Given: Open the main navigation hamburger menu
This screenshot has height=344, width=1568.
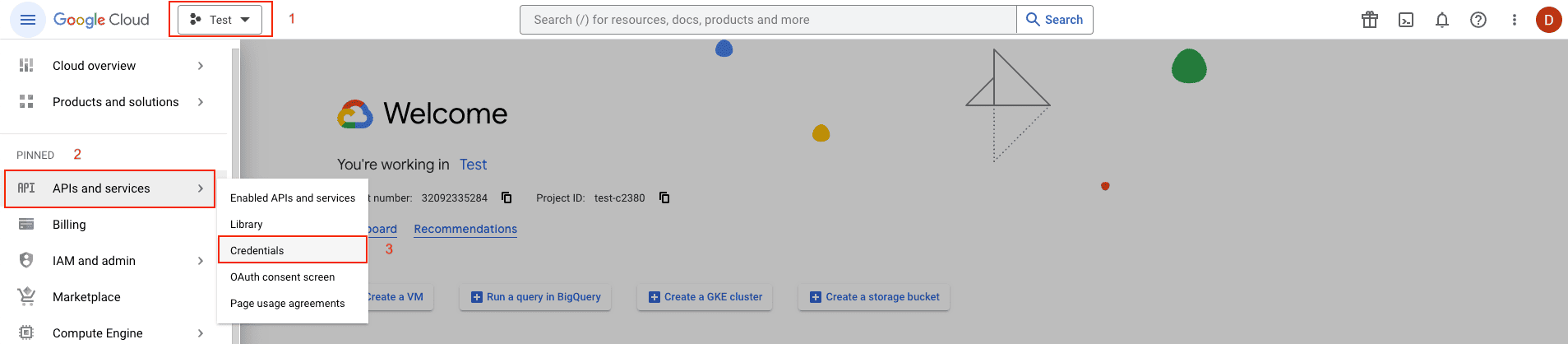Looking at the screenshot, I should (x=27, y=20).
